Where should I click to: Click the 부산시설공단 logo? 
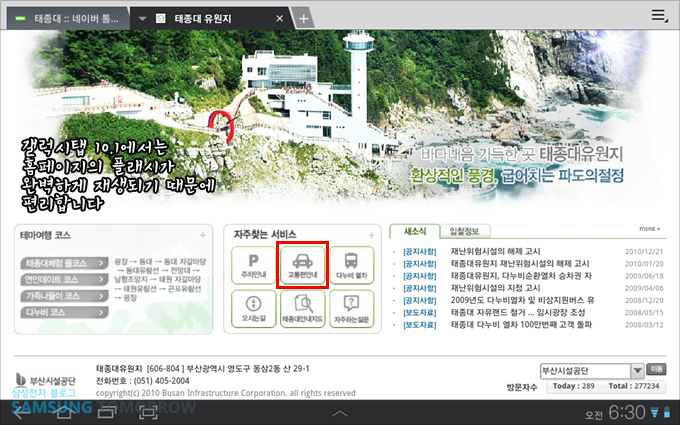[x=45, y=380]
